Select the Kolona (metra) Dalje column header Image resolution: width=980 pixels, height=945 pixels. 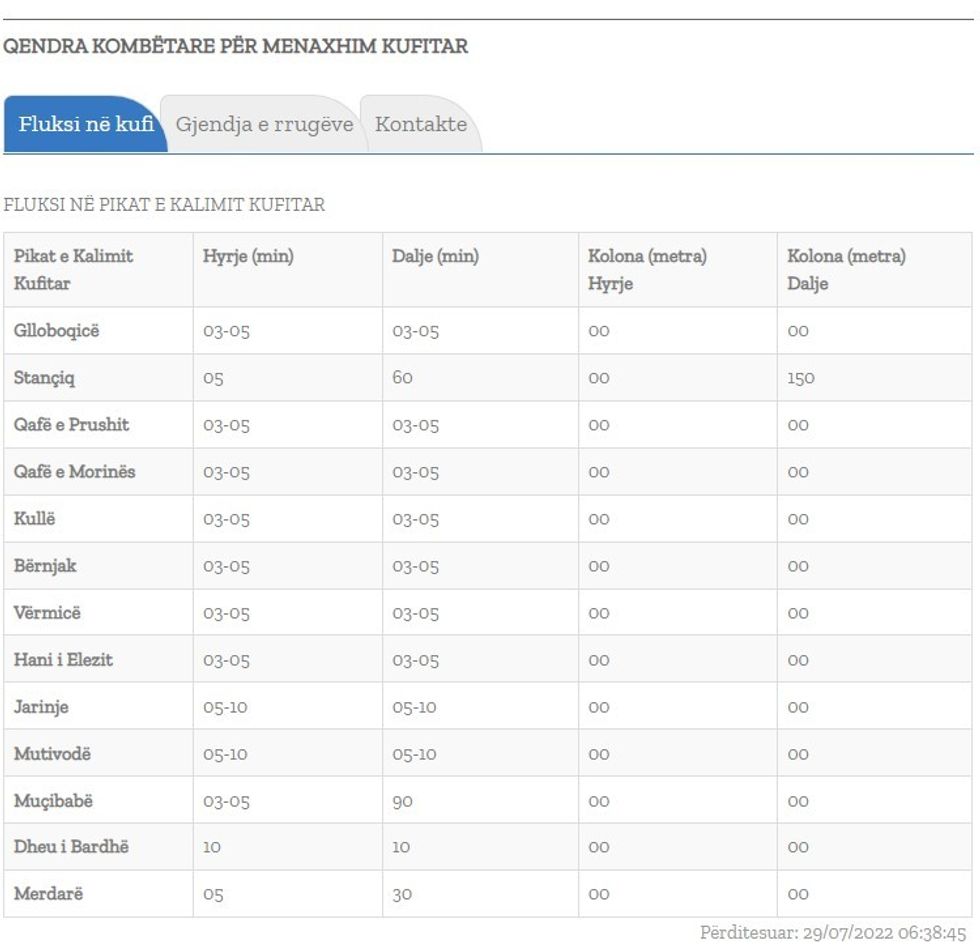point(846,270)
